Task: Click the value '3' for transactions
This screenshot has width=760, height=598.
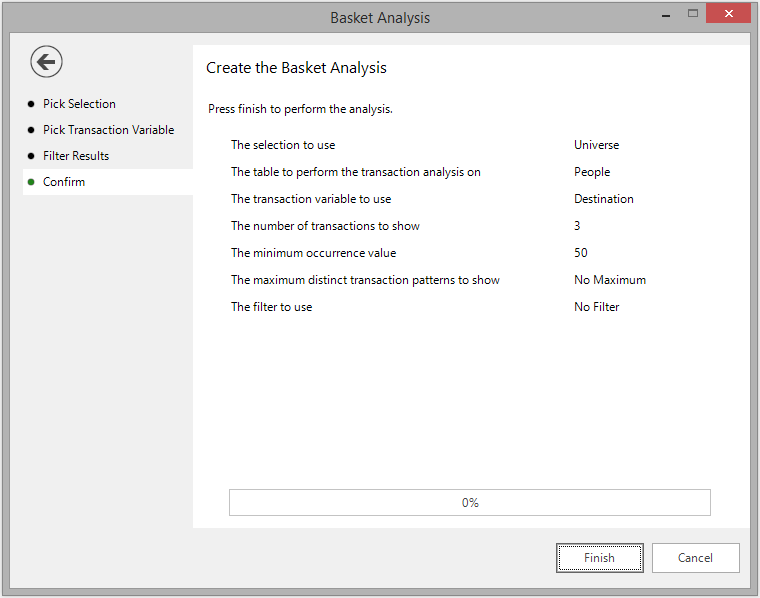Action: (577, 226)
